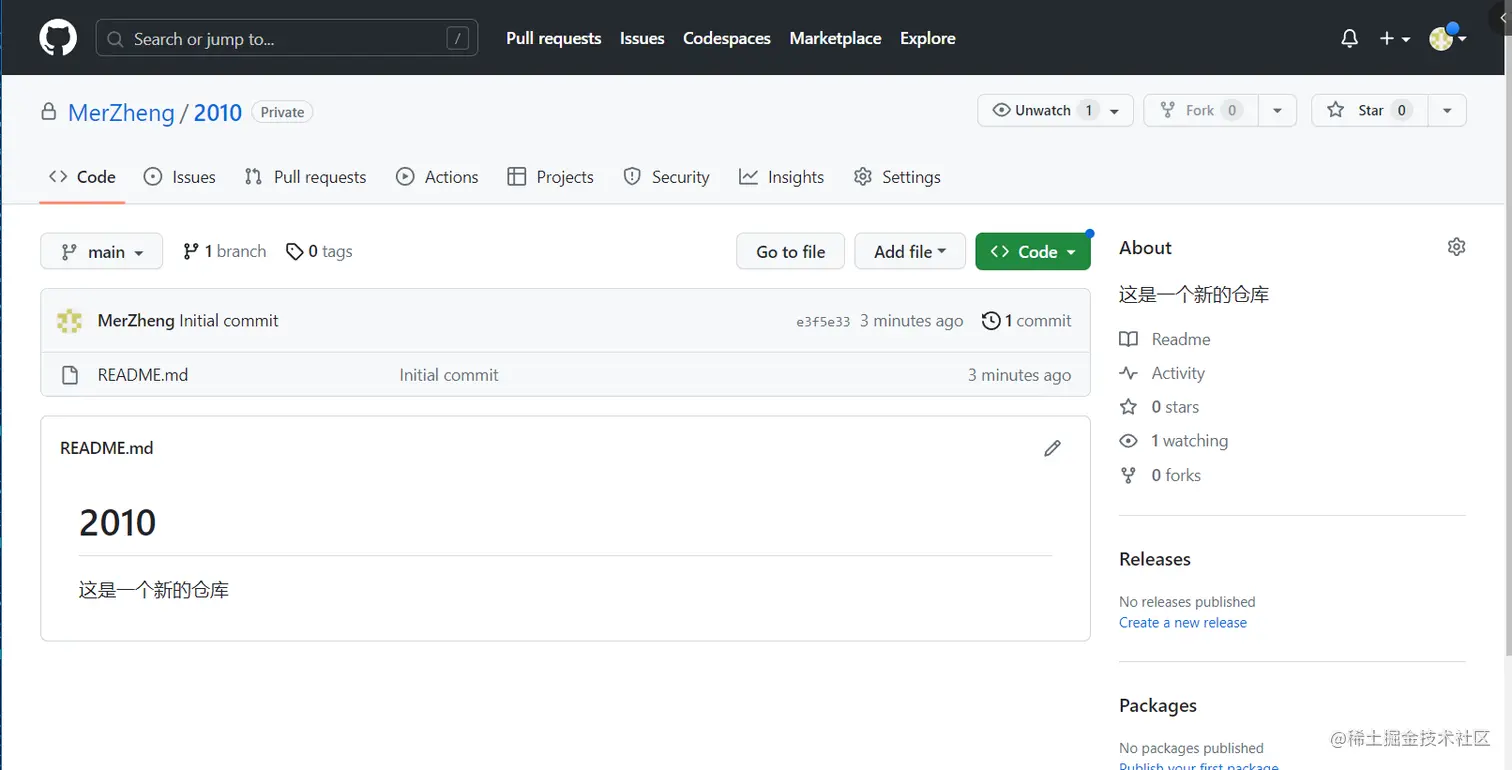
Task: Open the Security tab
Action: 666,177
